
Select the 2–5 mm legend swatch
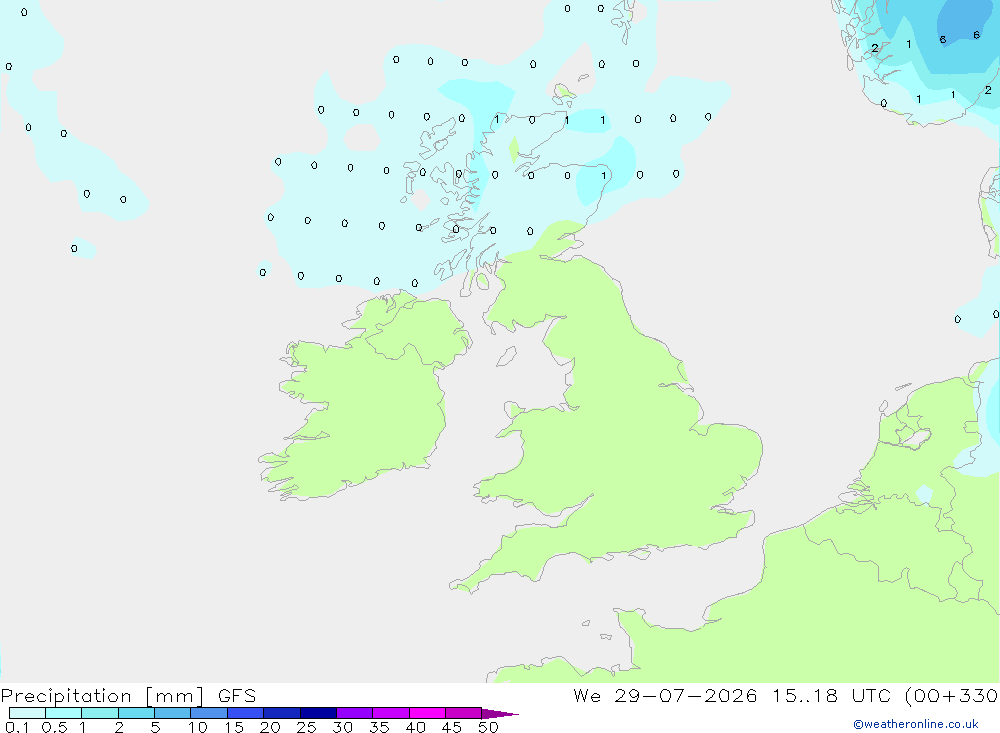(136, 713)
